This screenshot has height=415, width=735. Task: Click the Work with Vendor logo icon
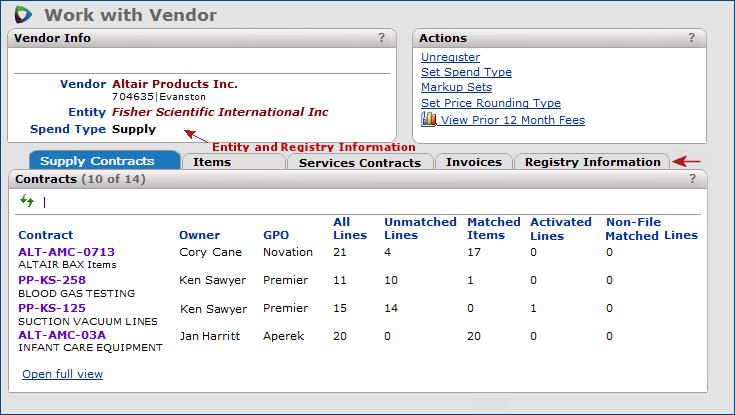23,15
